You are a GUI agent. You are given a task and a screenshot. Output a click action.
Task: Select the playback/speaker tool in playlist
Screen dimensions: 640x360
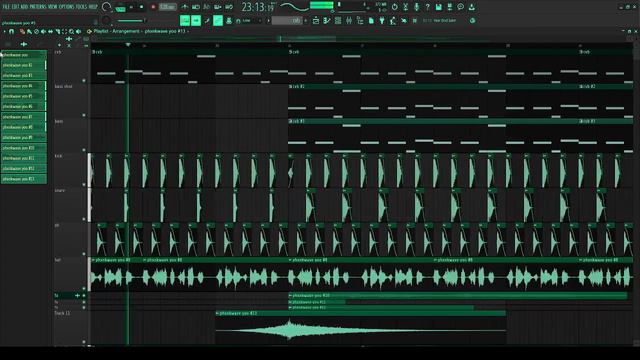(x=78, y=31)
